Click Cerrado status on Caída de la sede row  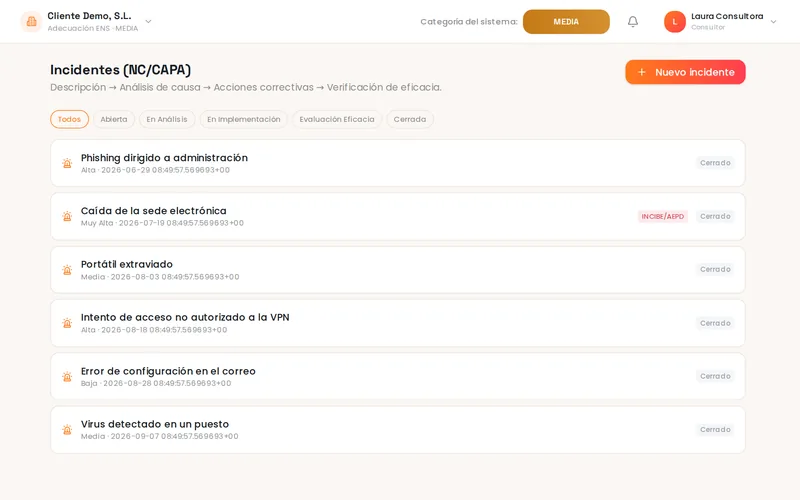pyautogui.click(x=715, y=216)
